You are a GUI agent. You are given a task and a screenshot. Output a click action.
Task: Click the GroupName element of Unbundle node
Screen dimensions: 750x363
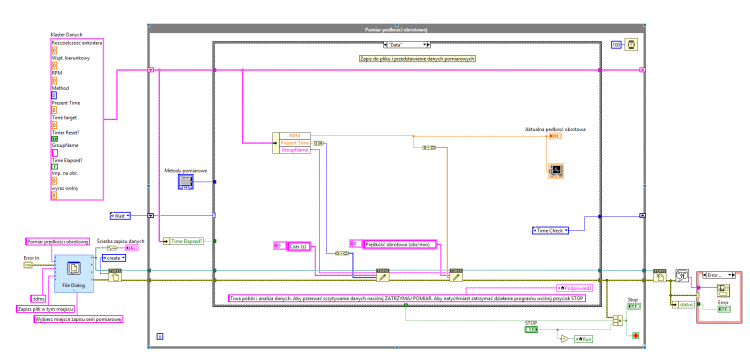pos(295,150)
